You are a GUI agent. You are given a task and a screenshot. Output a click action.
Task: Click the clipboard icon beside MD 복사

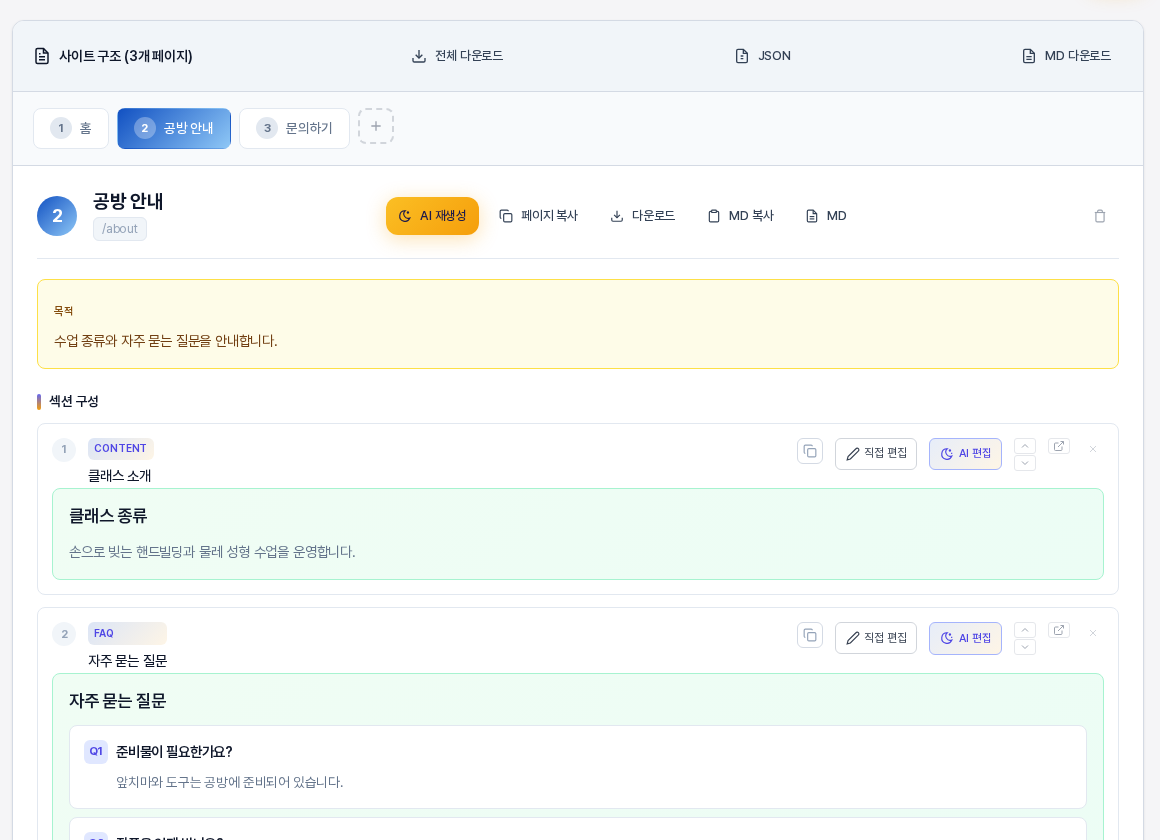pos(714,216)
